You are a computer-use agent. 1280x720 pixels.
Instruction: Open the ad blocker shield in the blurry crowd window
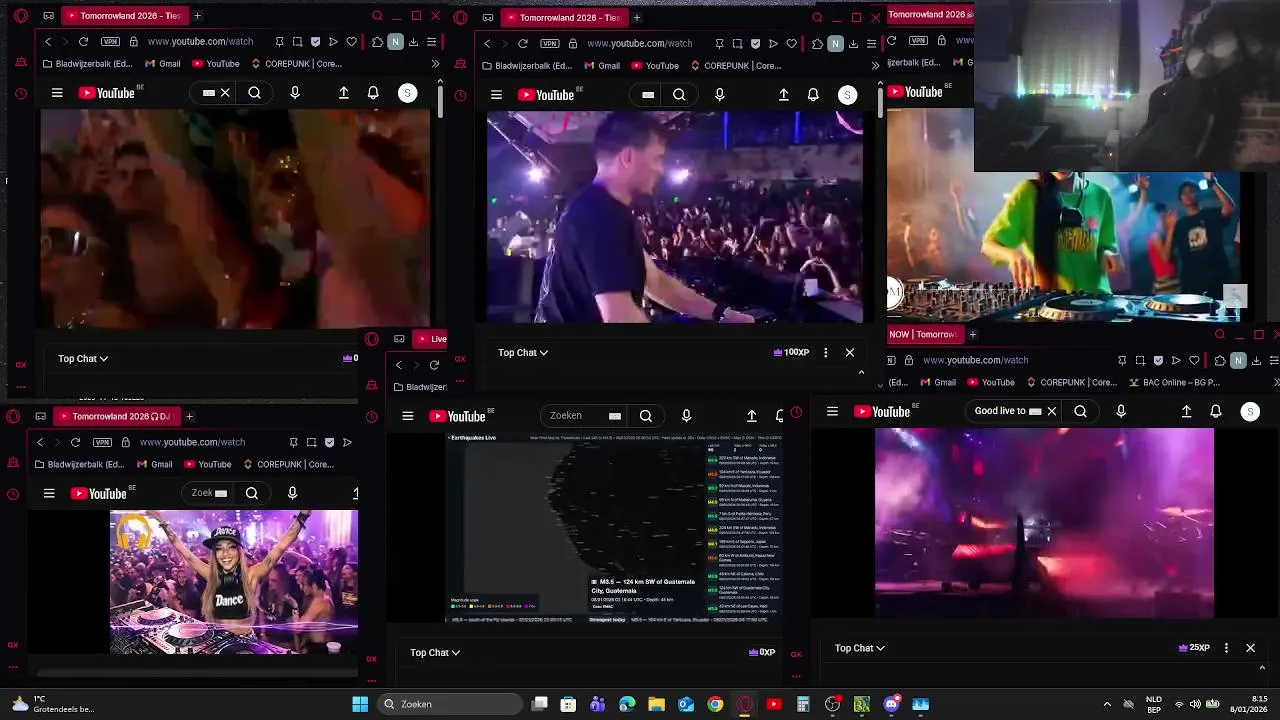[x=315, y=42]
